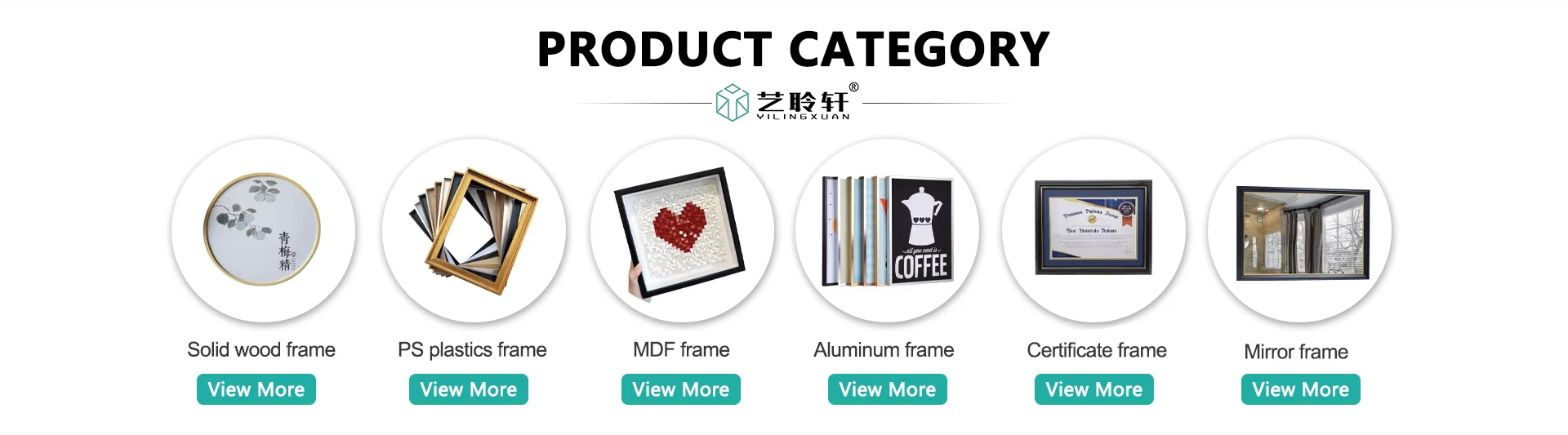Select the Certificate frame product image
This screenshot has height=435, width=1568.
(x=1094, y=229)
